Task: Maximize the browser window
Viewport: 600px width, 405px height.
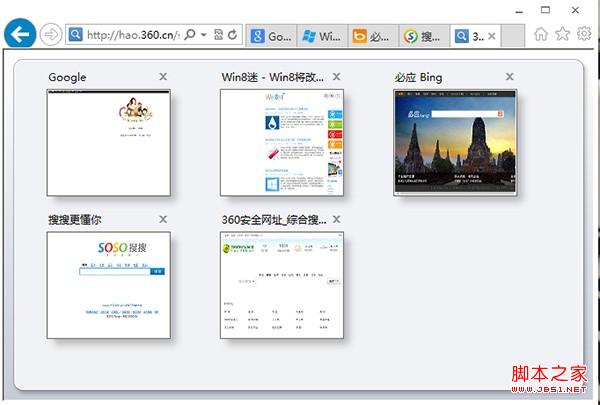Action: point(546,10)
